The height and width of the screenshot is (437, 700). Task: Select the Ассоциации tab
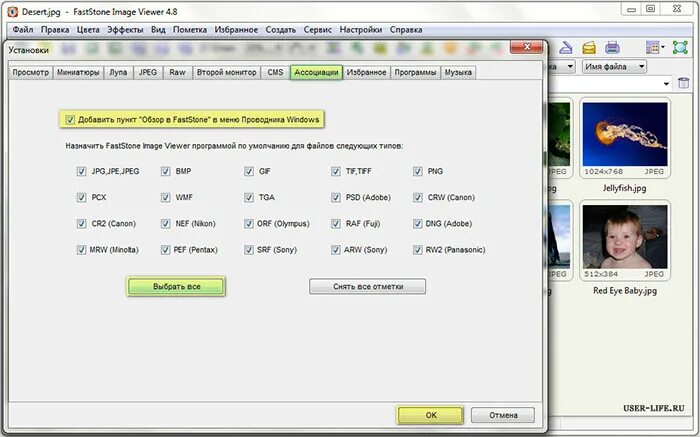click(x=317, y=72)
